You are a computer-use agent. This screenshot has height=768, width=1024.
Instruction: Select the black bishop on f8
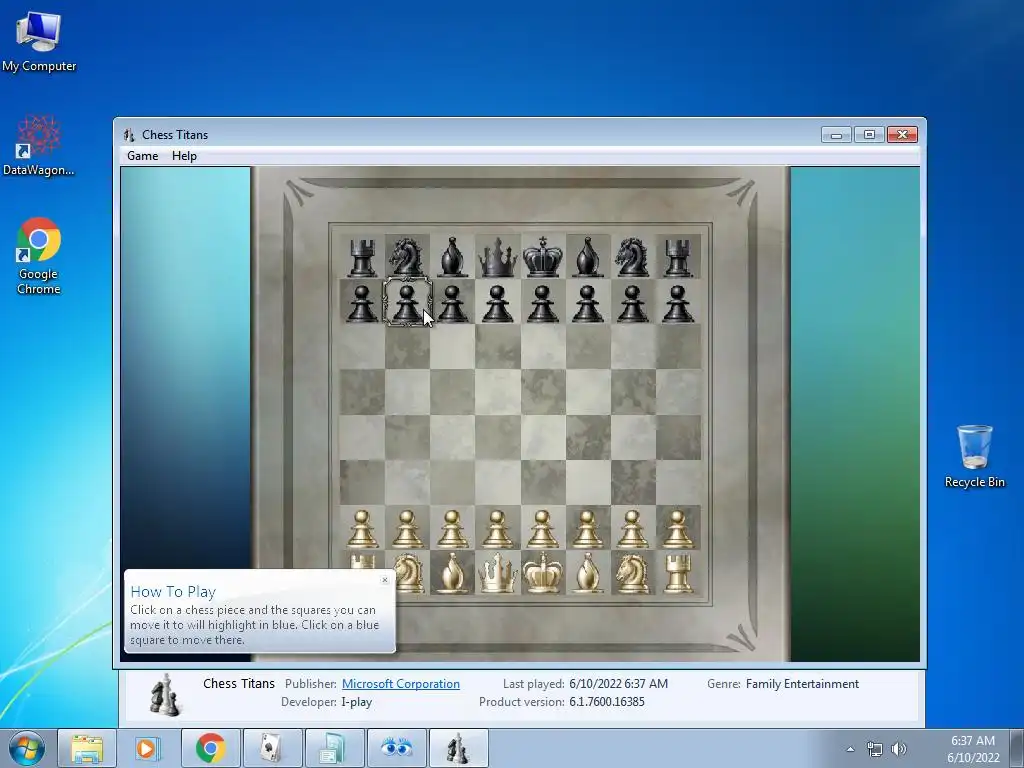pos(588,257)
